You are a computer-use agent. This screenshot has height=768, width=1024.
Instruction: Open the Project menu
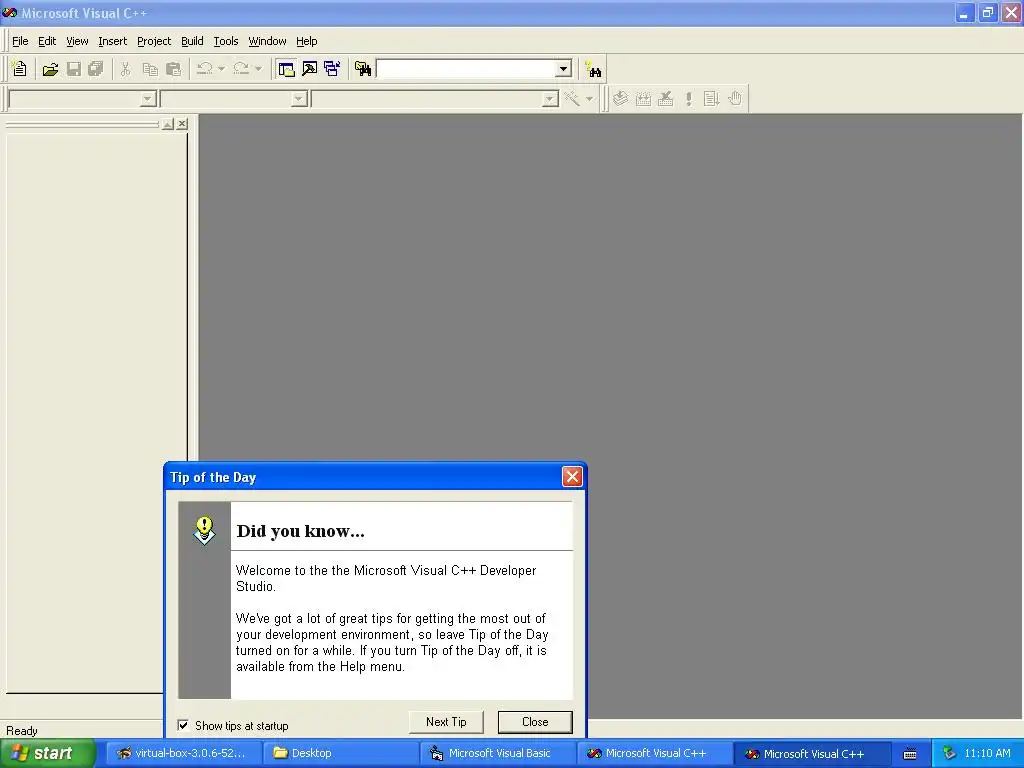click(x=154, y=41)
